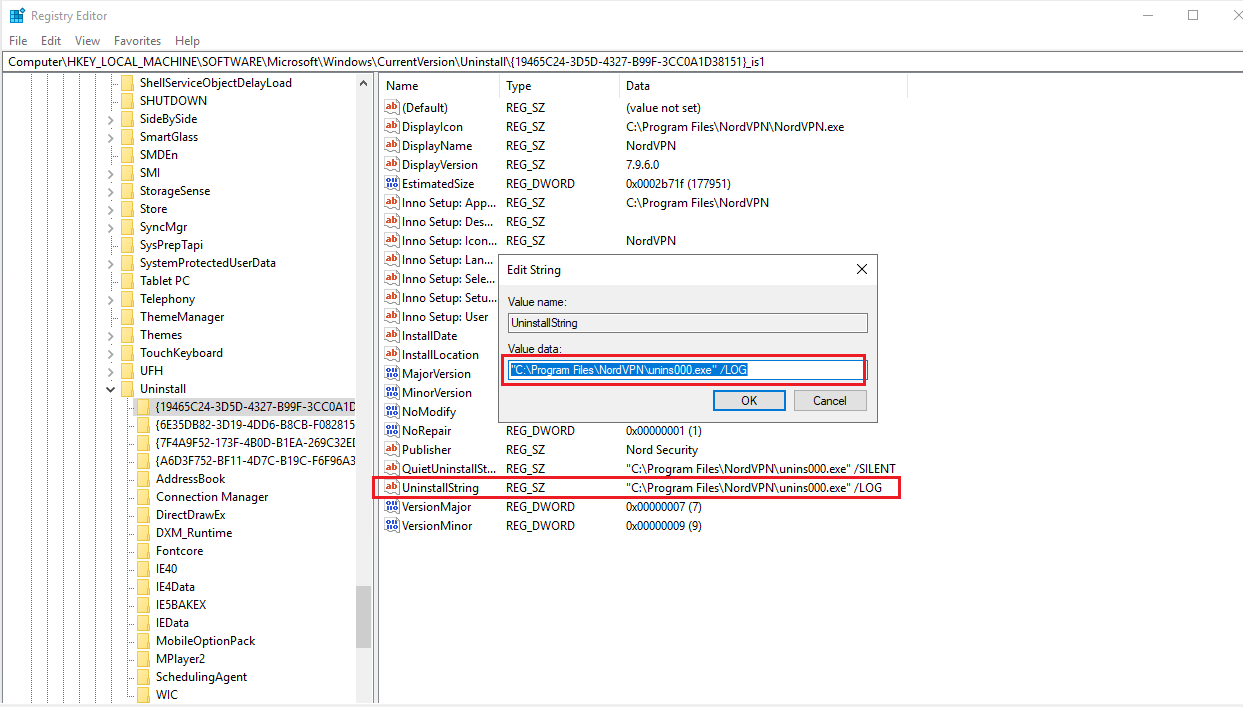Click the DWORD icon beside VersionMajor value
The width and height of the screenshot is (1243, 707).
tap(392, 507)
